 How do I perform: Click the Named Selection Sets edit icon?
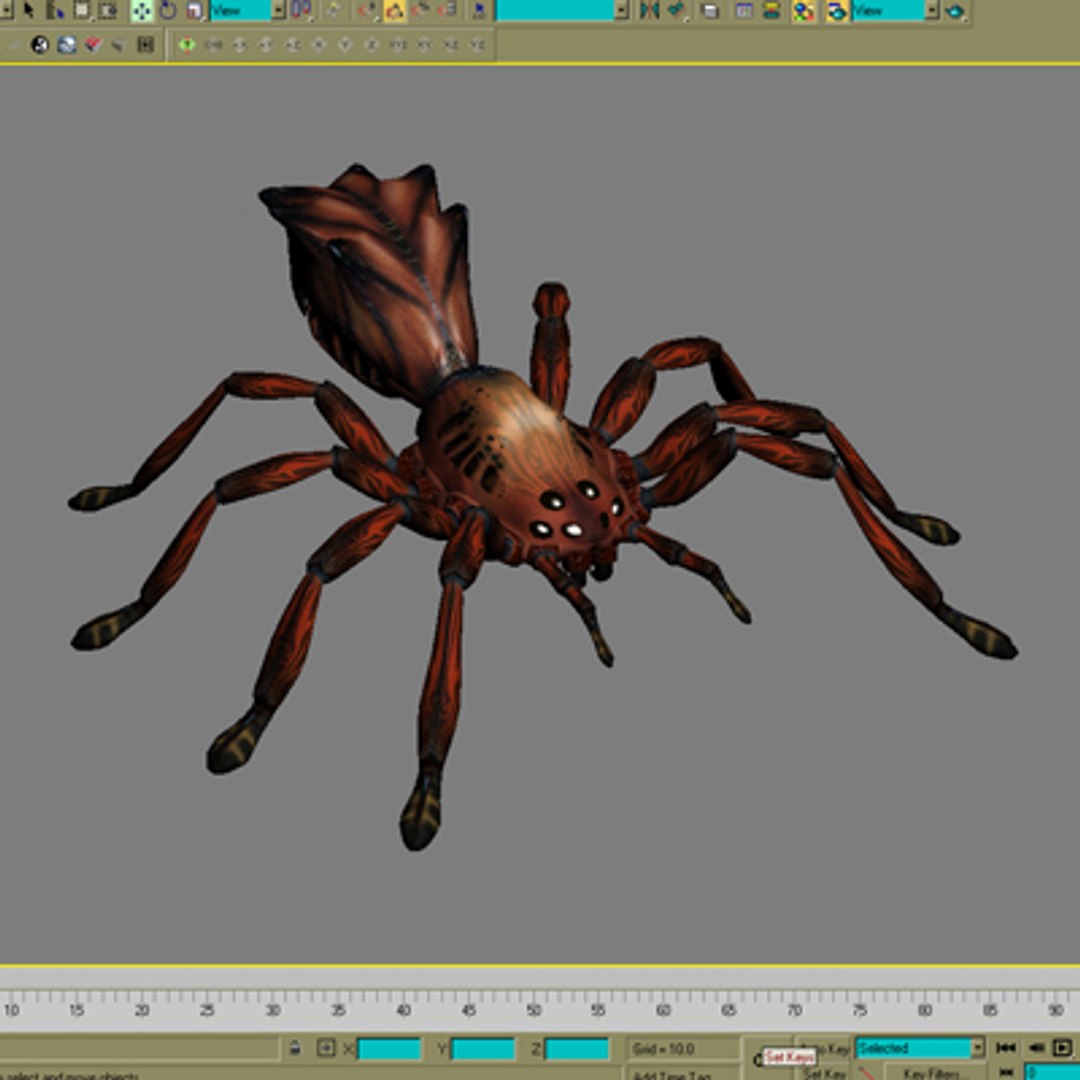(x=479, y=10)
